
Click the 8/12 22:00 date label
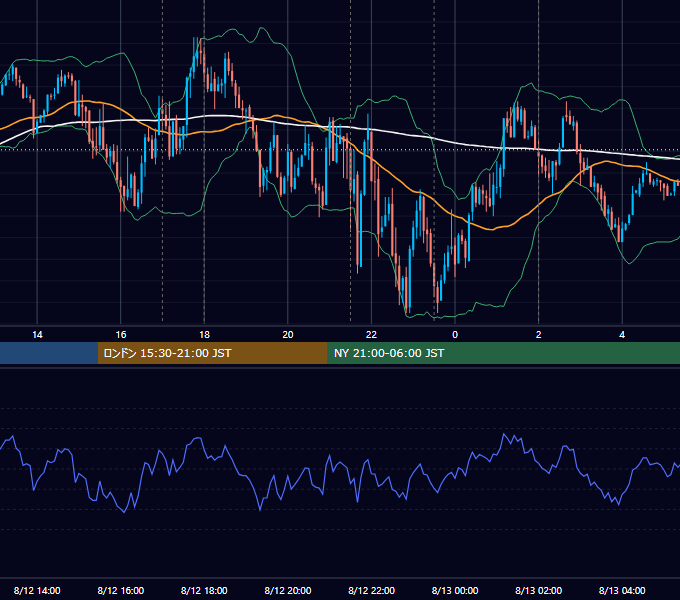pyautogui.click(x=371, y=590)
